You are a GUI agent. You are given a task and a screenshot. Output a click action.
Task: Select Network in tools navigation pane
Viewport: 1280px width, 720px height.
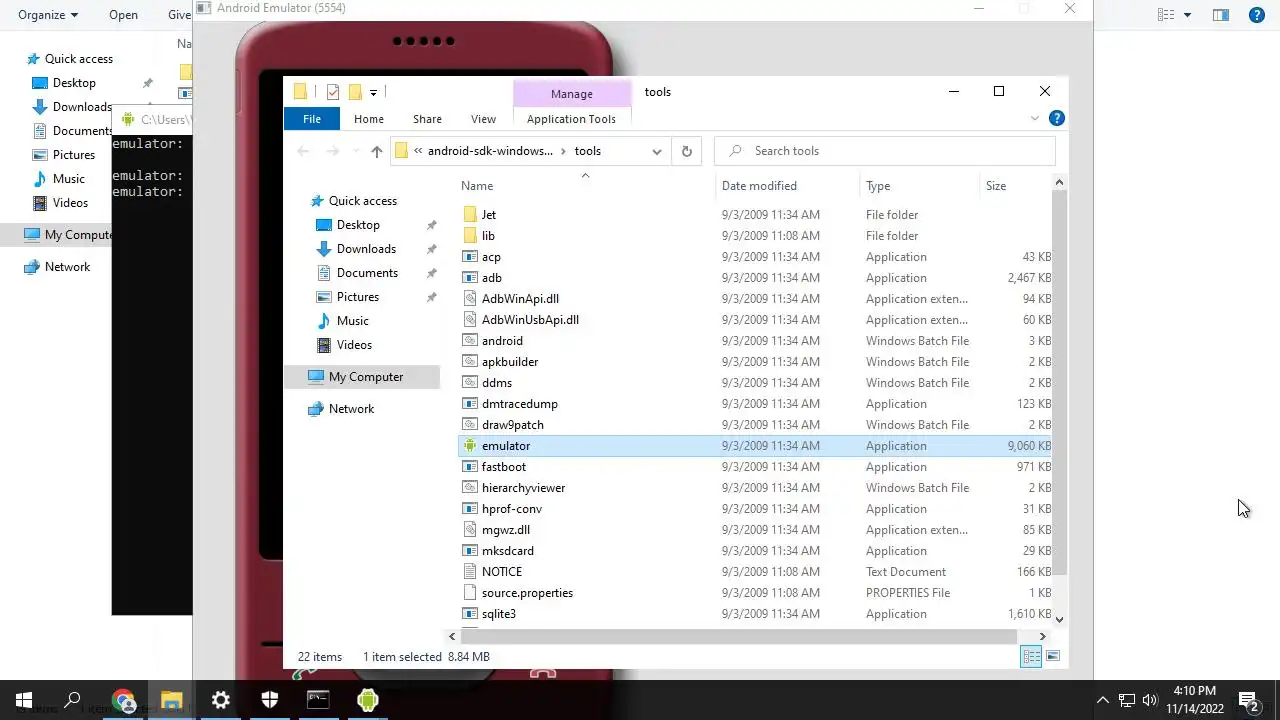click(351, 409)
